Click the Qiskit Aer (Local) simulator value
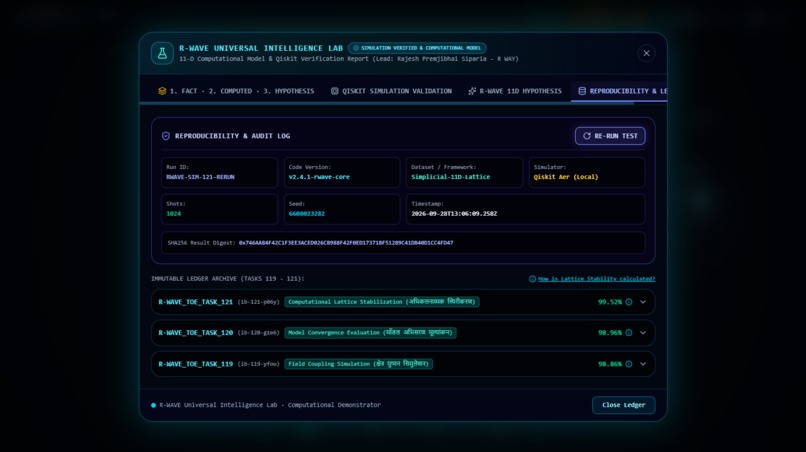 tap(565, 177)
